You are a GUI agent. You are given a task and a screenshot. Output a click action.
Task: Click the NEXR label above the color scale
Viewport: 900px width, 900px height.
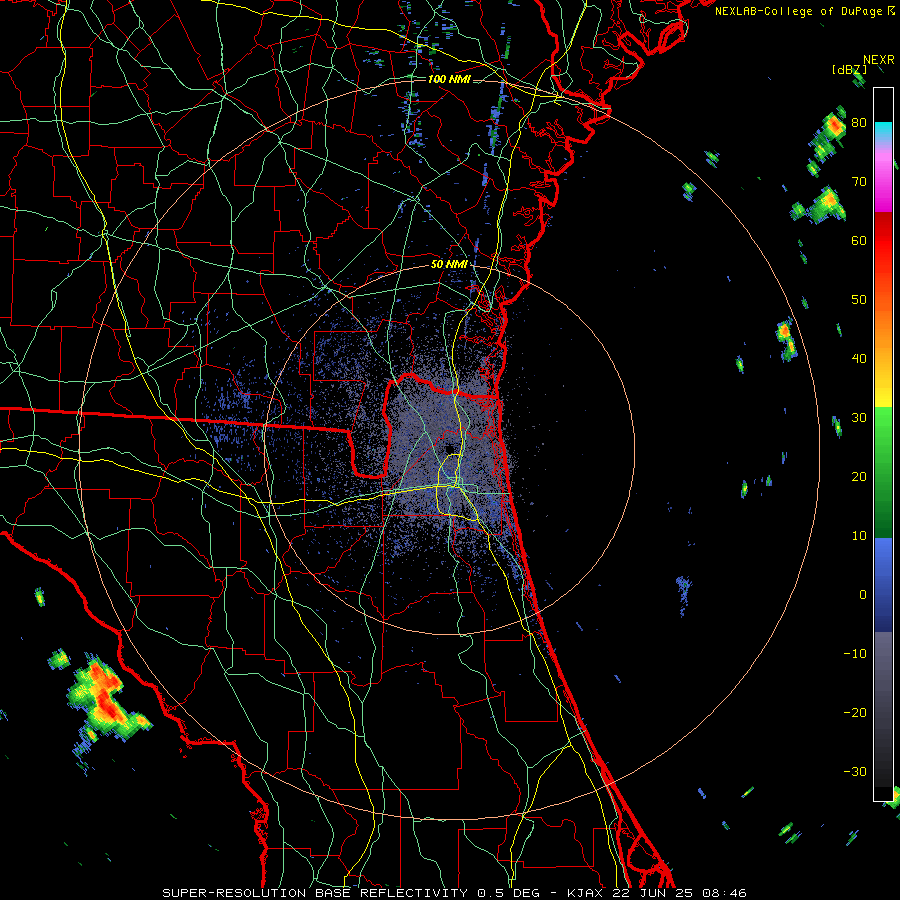[x=879, y=60]
